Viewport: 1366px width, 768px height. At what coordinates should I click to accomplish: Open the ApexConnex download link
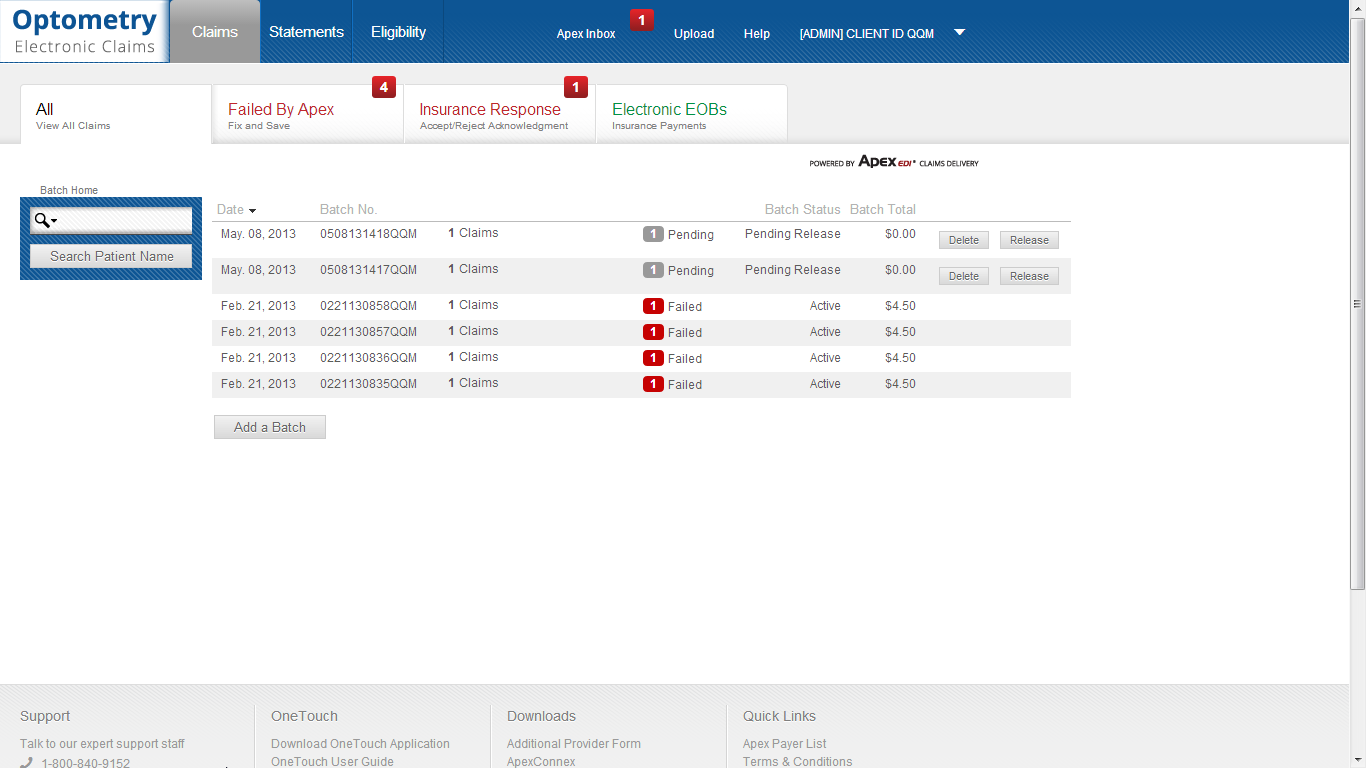tap(541, 761)
